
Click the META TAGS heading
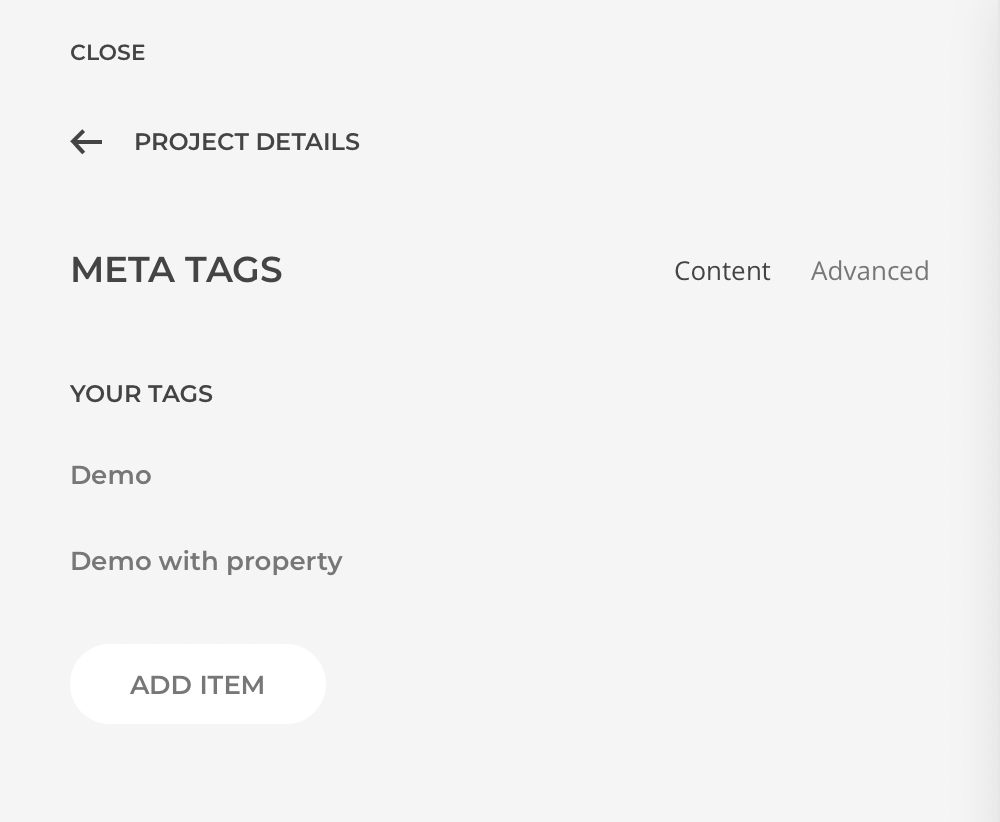tap(176, 270)
